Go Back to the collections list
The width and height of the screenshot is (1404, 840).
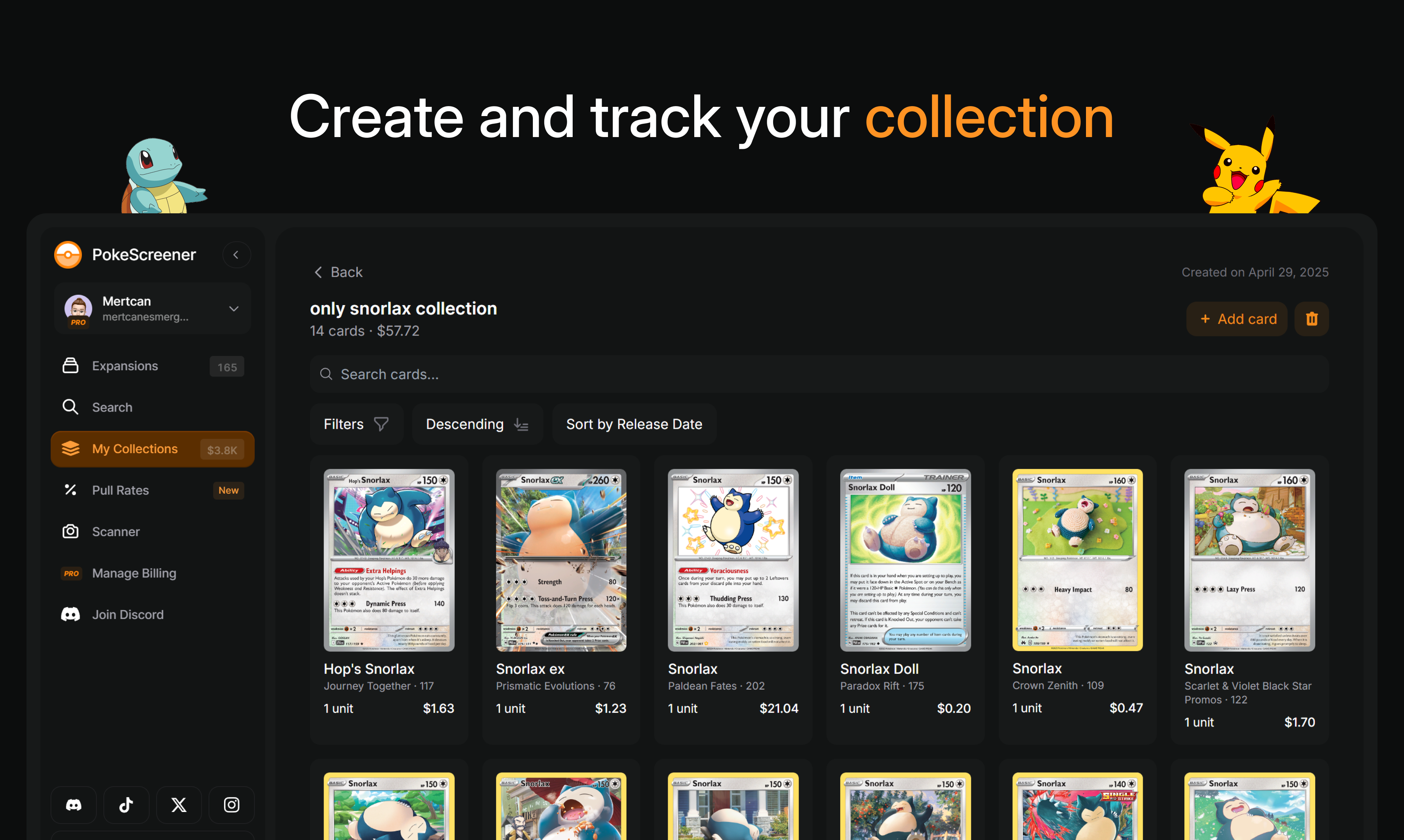338,272
